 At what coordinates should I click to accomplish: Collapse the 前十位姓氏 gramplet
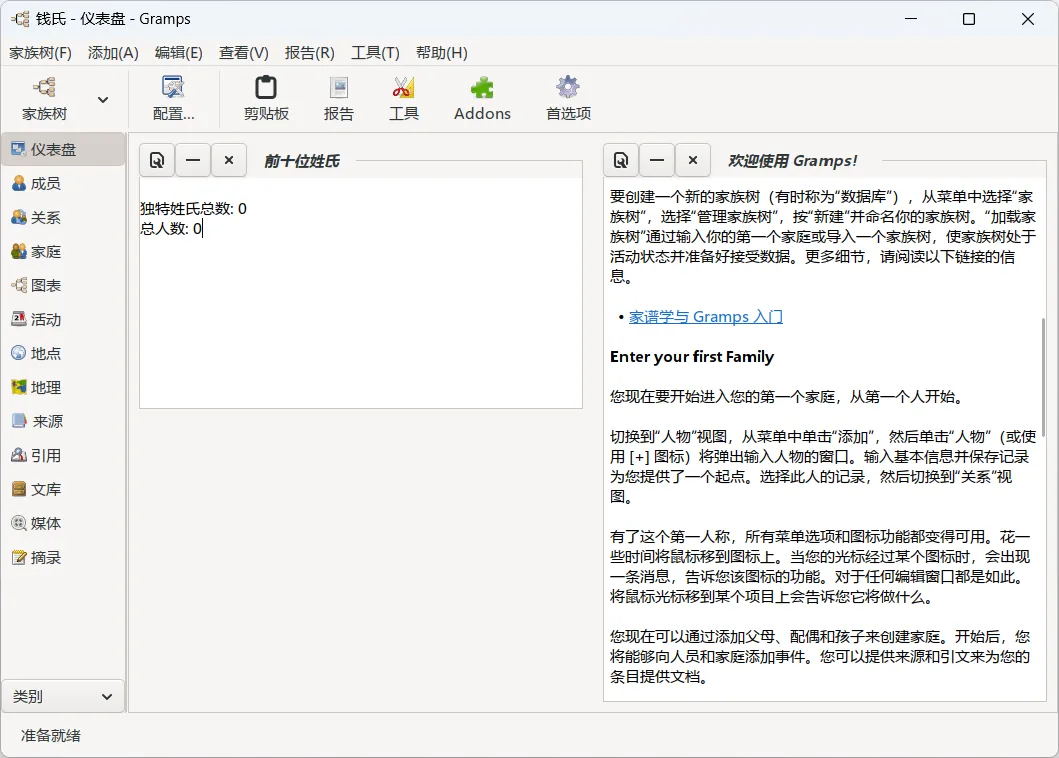[193, 160]
